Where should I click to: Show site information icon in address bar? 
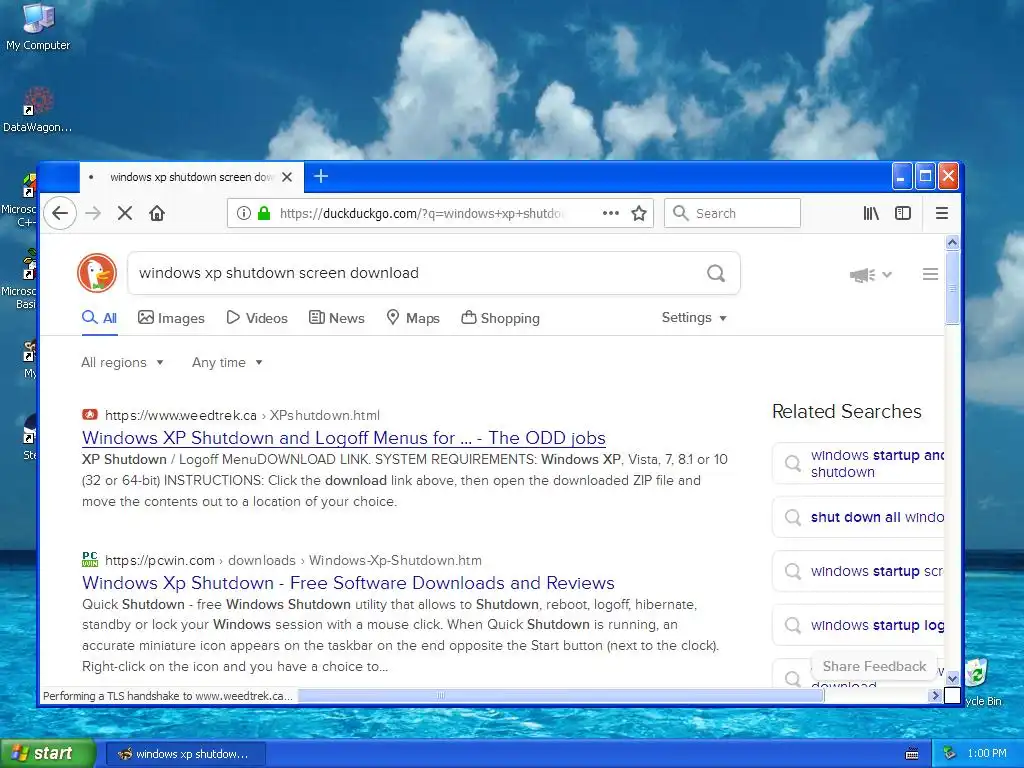[x=244, y=213]
